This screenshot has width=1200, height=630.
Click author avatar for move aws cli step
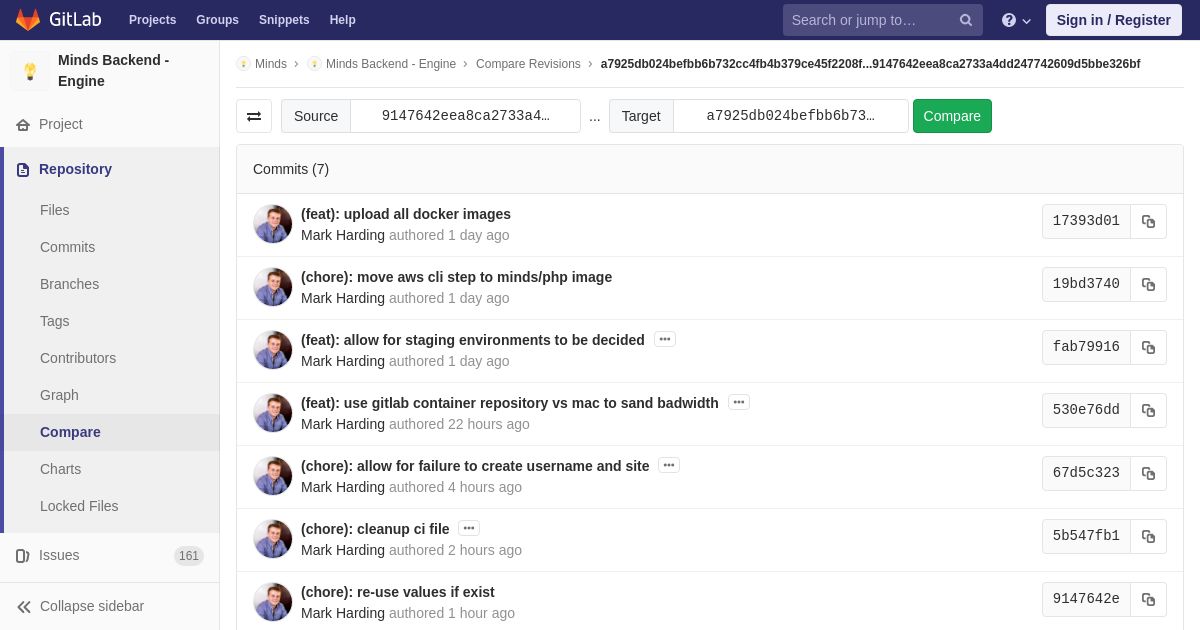tap(272, 287)
